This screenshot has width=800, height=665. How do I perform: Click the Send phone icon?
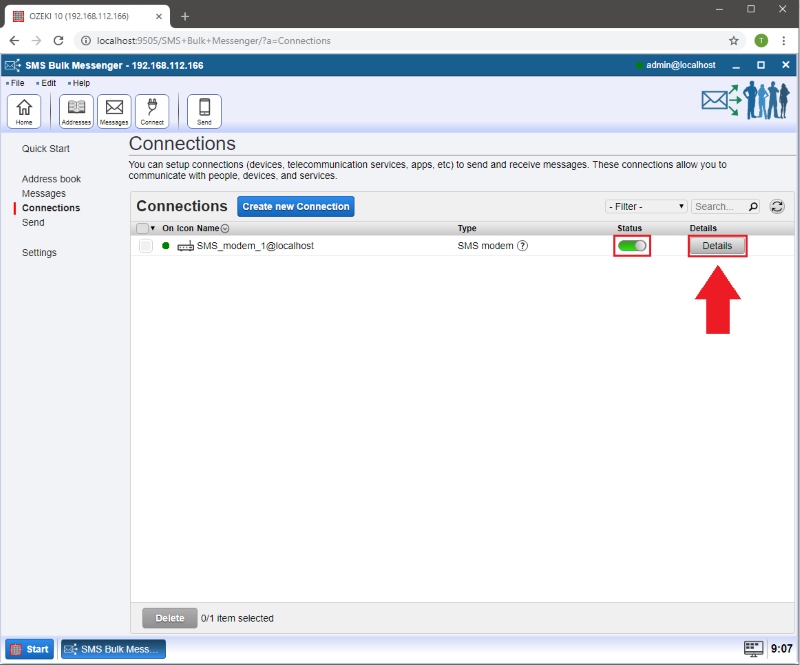pos(204,111)
